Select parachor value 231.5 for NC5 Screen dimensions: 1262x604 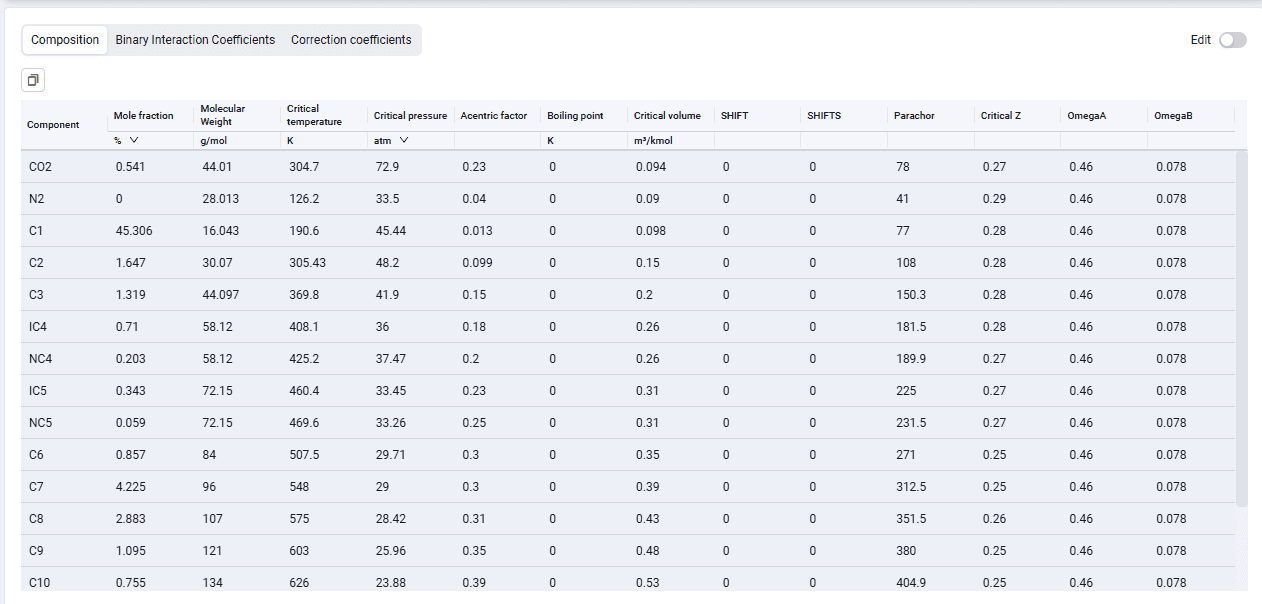[x=910, y=423]
